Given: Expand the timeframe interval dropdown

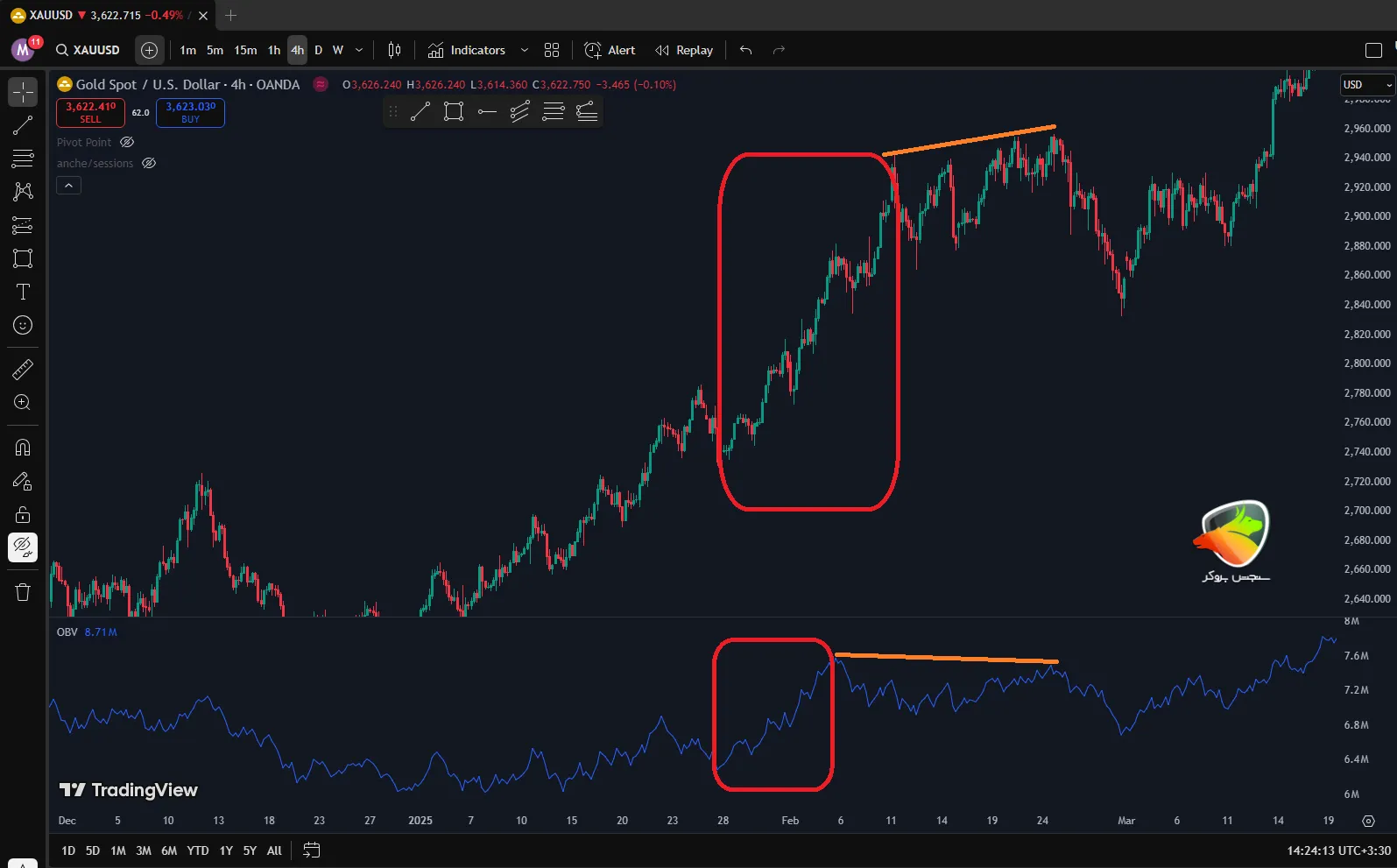Looking at the screenshot, I should (x=359, y=50).
